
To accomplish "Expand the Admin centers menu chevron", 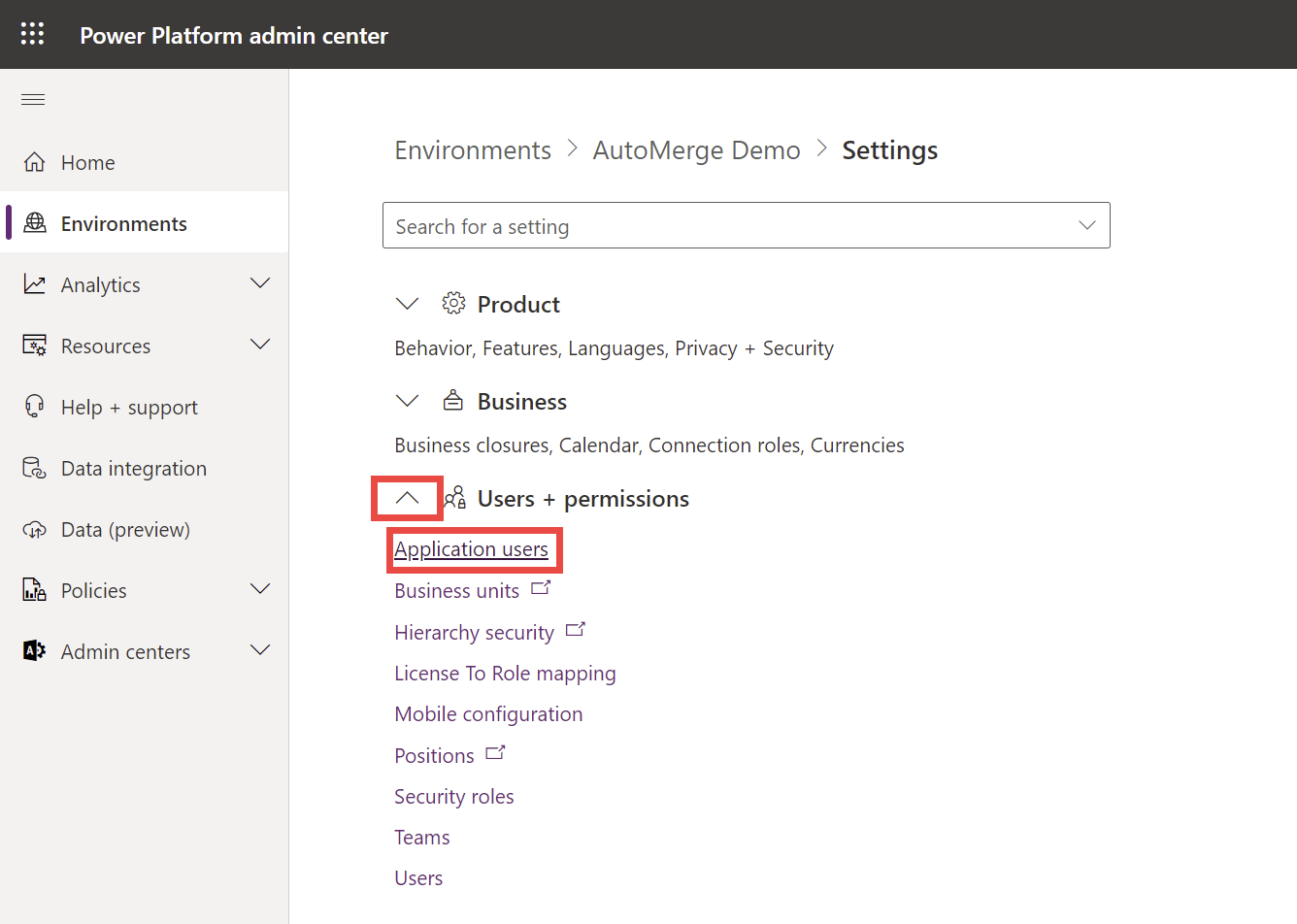I will (x=260, y=650).
